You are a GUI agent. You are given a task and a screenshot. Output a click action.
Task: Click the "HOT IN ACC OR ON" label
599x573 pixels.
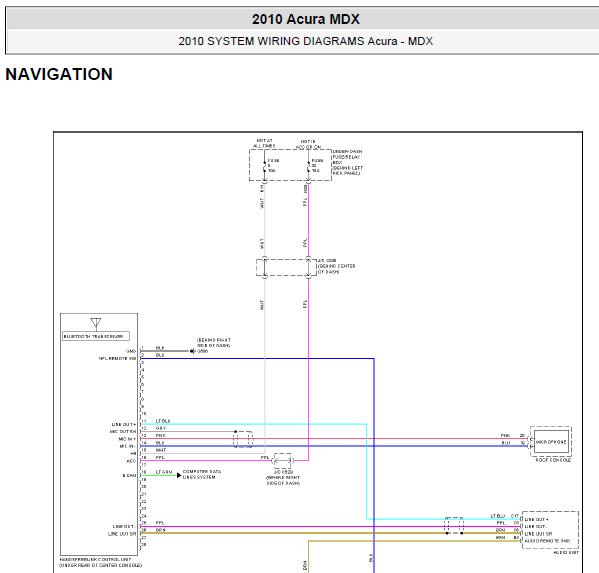[x=308, y=144]
